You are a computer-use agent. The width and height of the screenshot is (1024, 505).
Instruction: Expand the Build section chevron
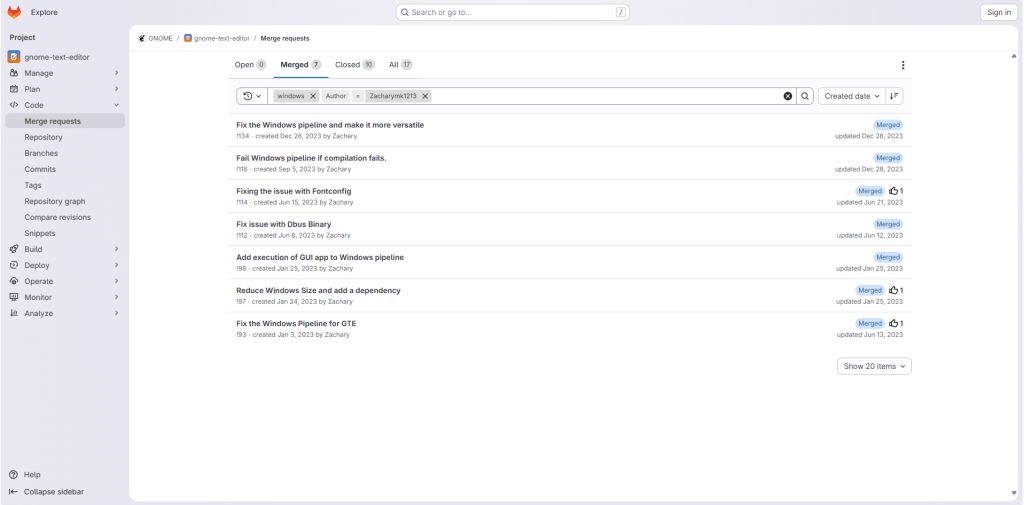coord(116,249)
